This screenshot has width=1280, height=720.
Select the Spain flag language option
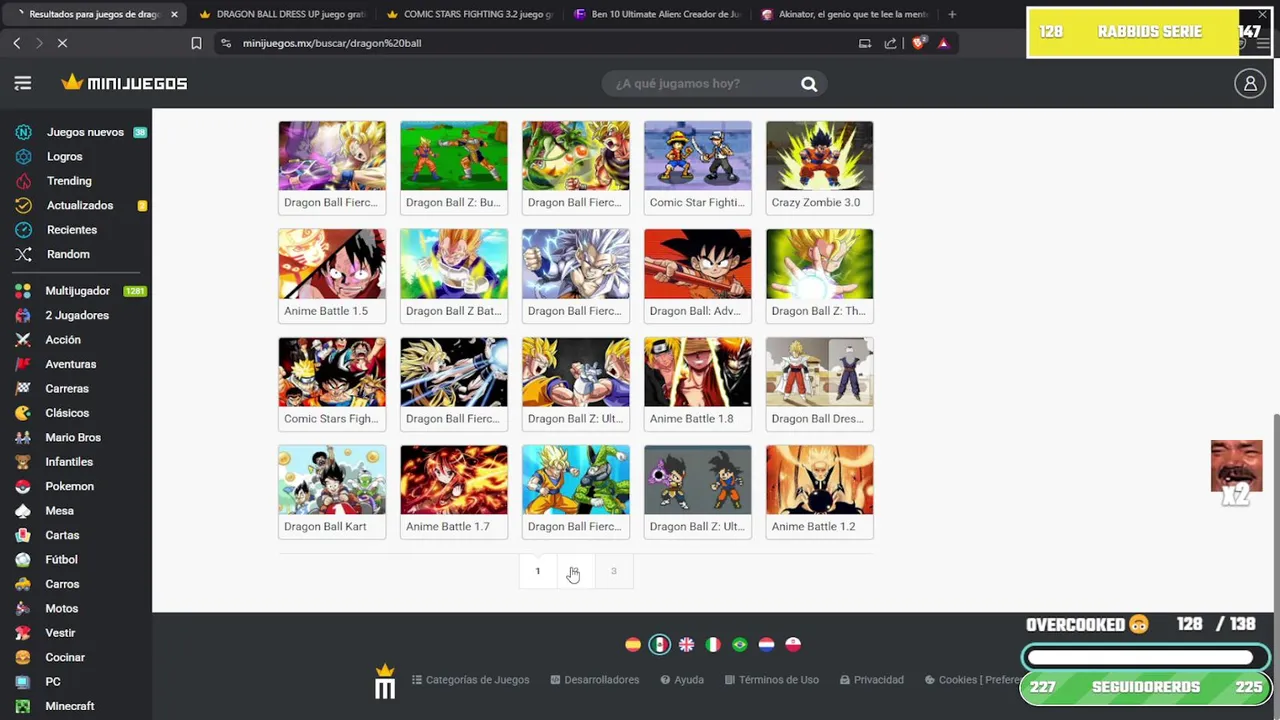633,645
